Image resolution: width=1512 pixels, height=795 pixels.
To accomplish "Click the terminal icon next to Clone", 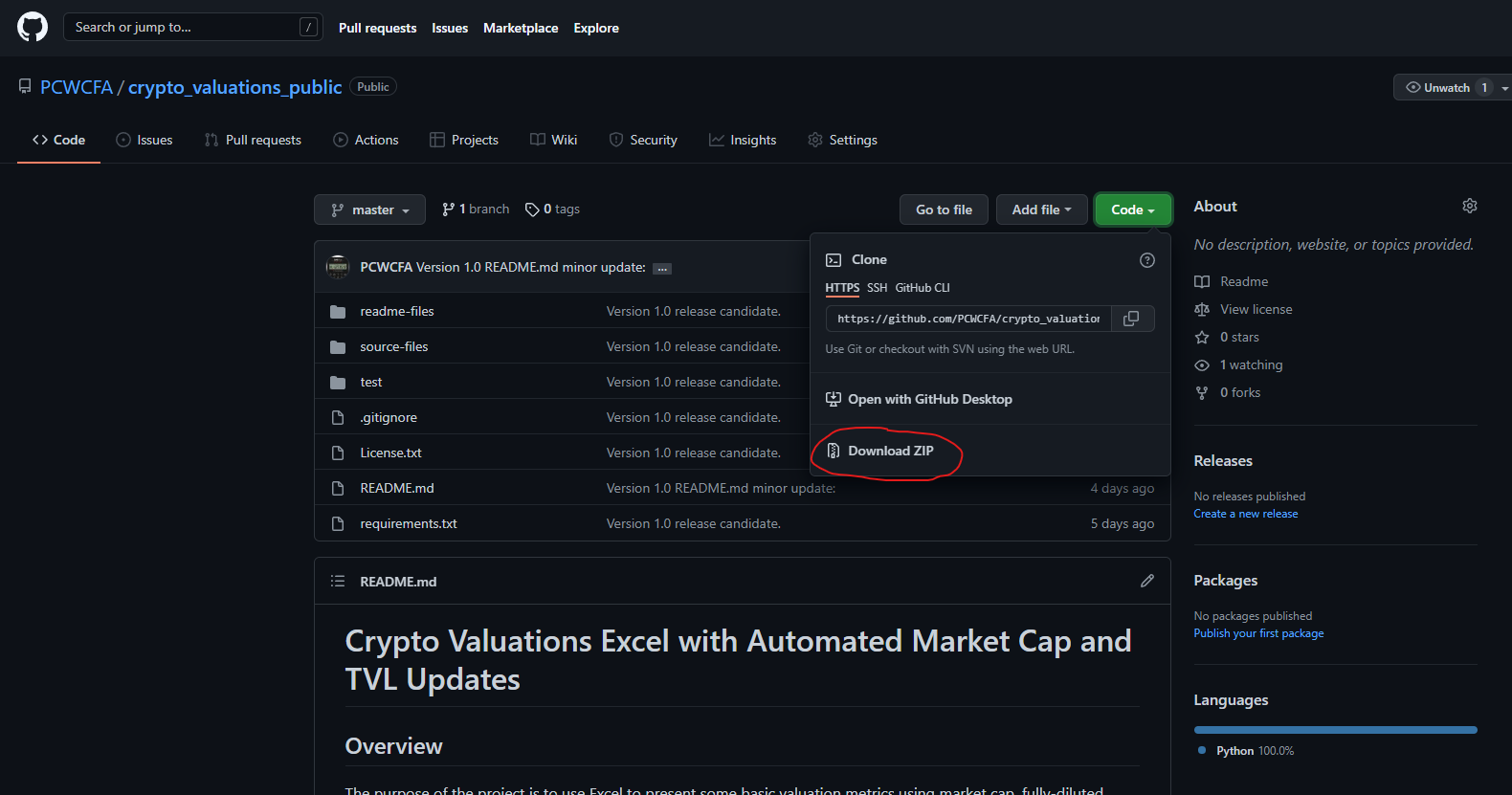I will point(834,260).
